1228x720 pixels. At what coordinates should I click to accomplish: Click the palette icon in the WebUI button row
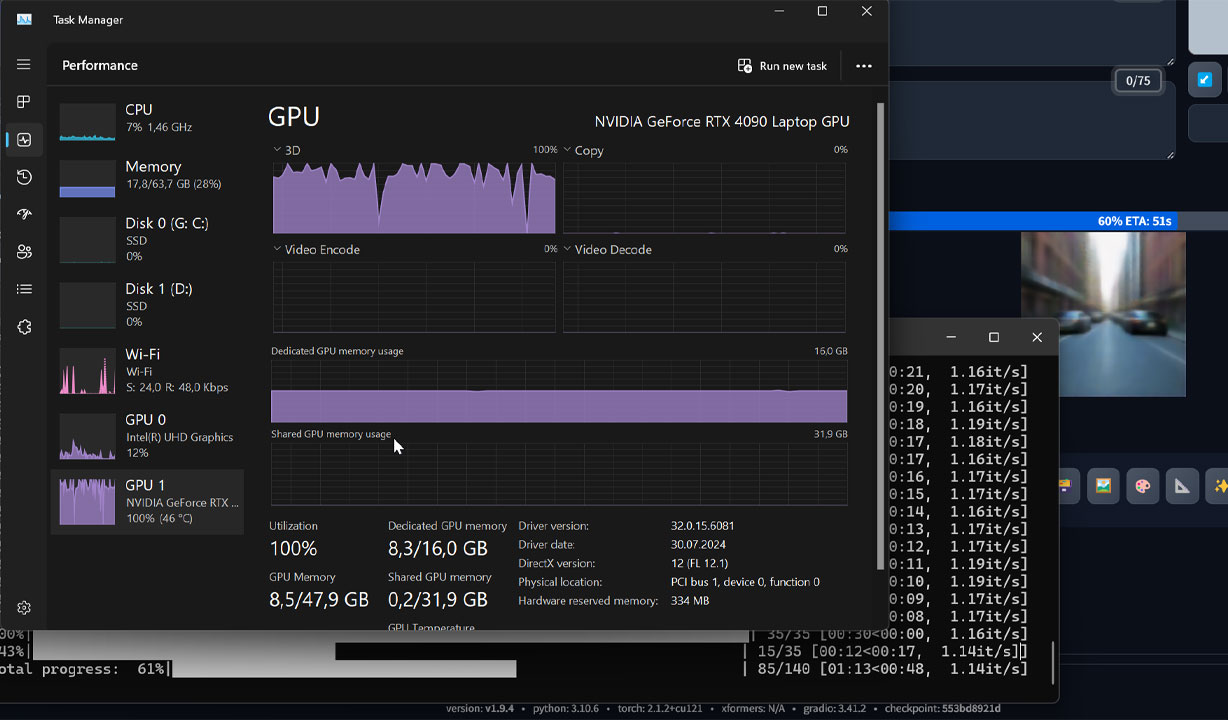click(1142, 487)
